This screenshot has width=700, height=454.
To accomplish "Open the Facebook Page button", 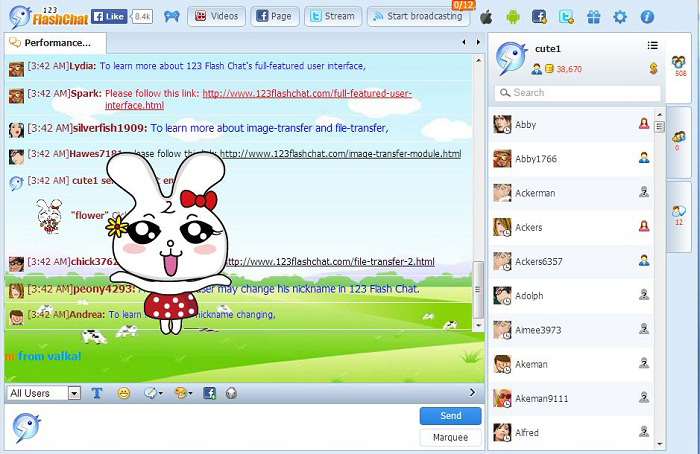I will tap(275, 17).
